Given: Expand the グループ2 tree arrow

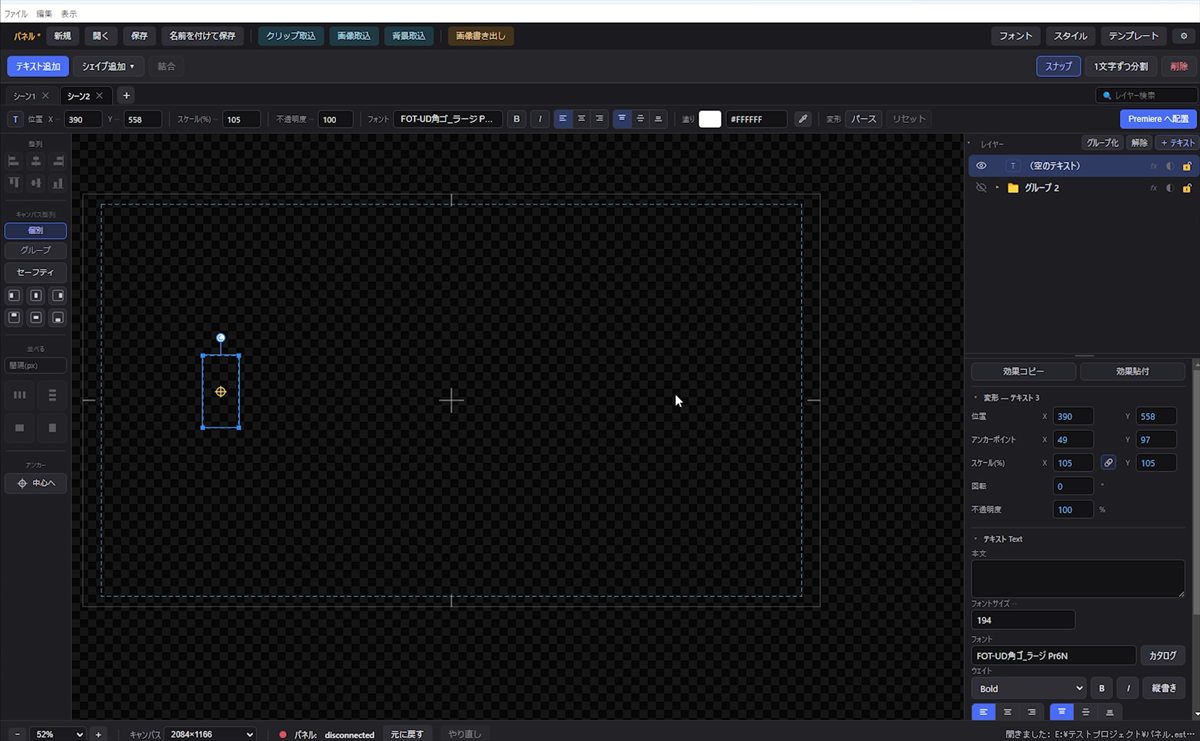Looking at the screenshot, I should [x=997, y=188].
